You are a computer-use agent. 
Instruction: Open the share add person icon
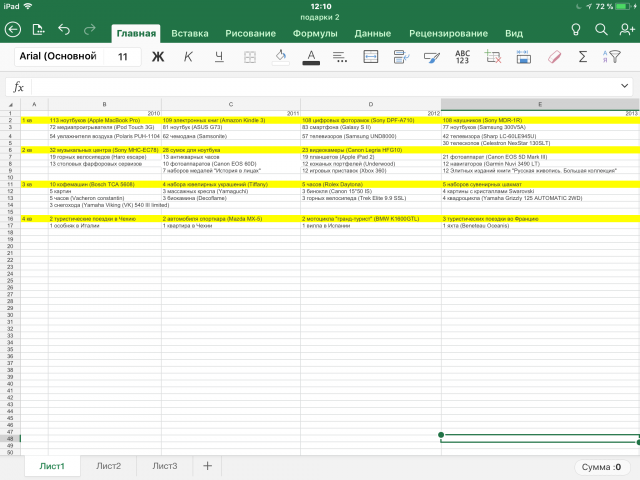pos(627,29)
